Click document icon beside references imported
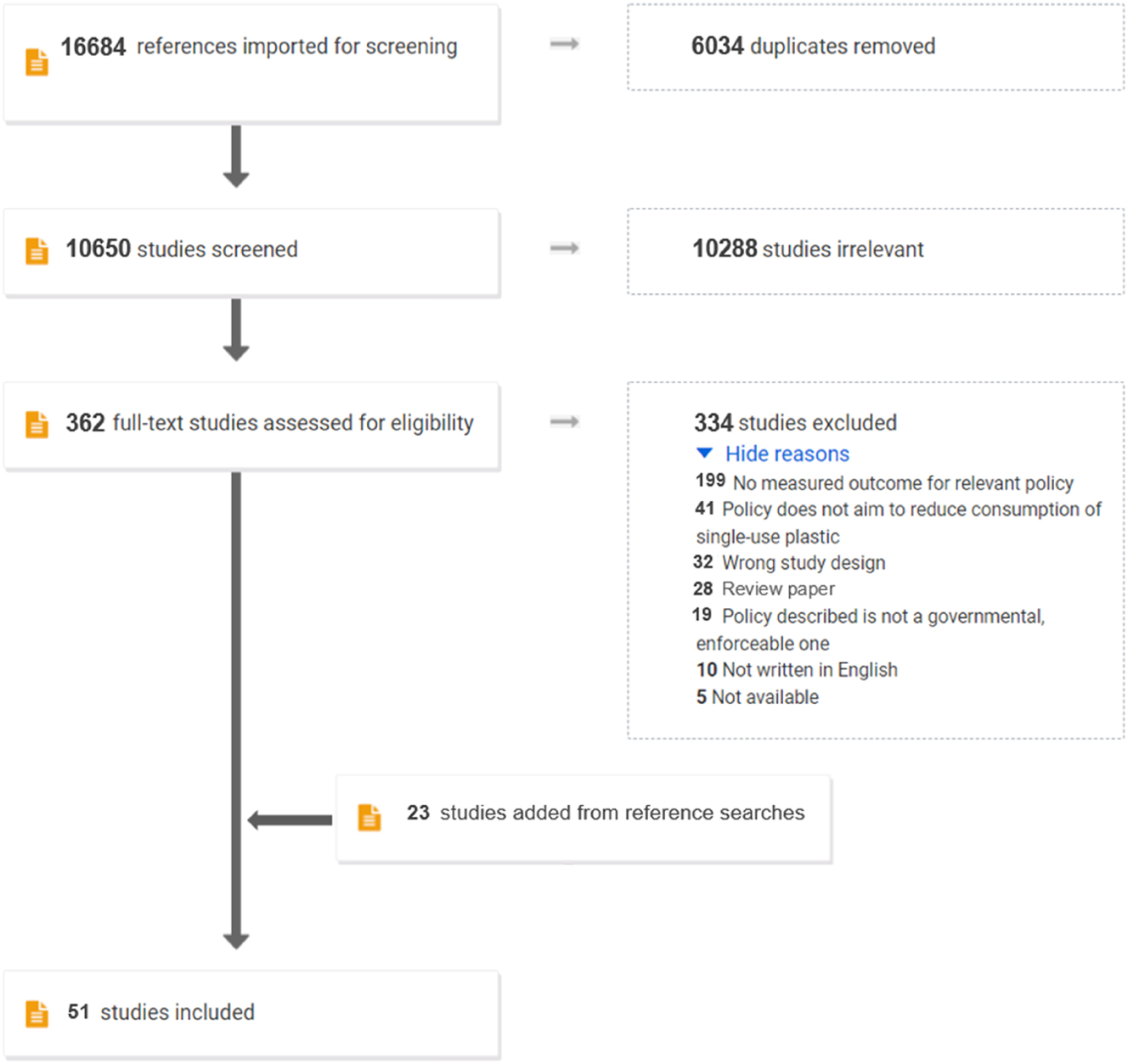 pyautogui.click(x=37, y=62)
